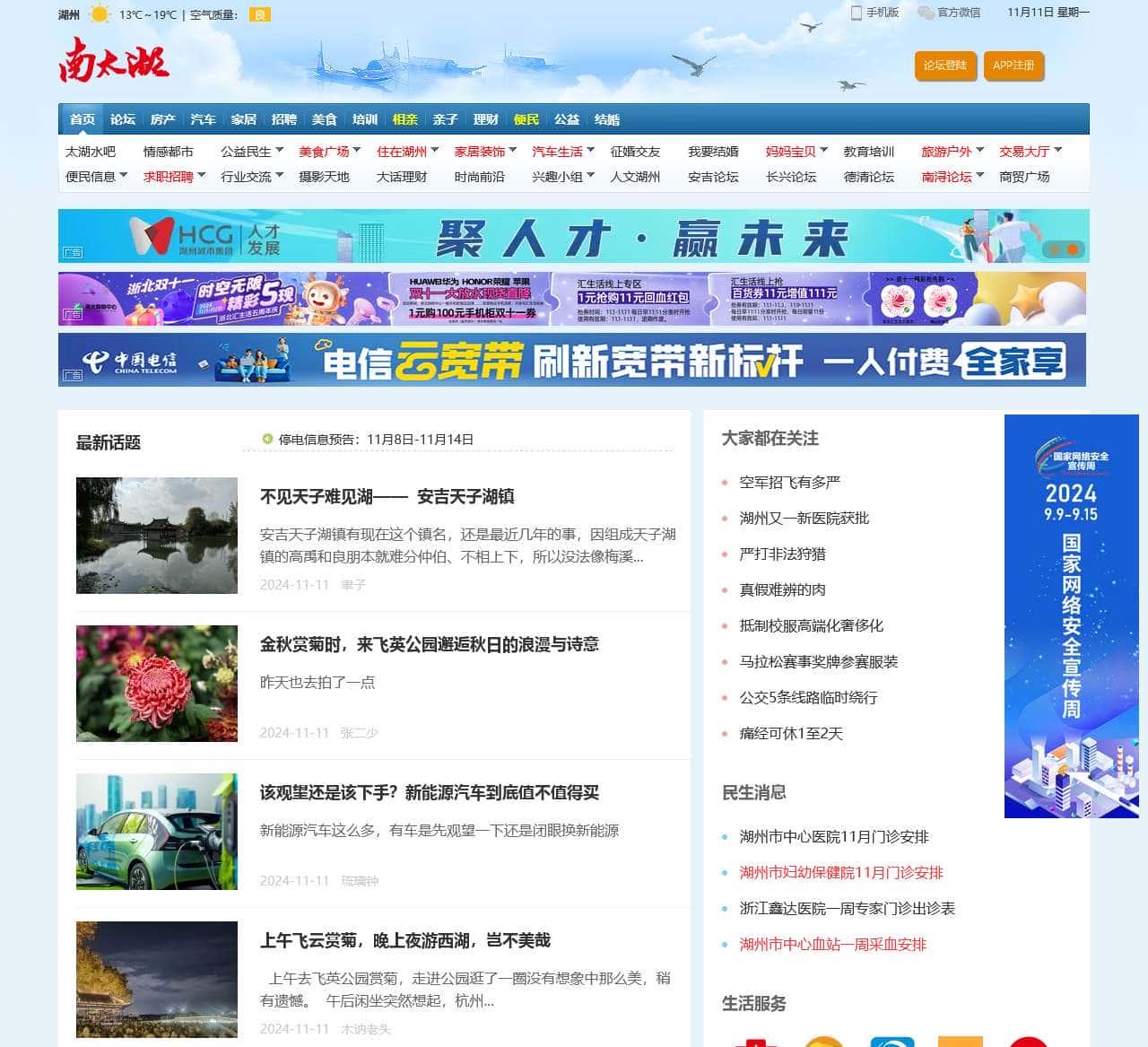Open the 汽车 nav tab
This screenshot has height=1047, width=1148.
tap(204, 119)
